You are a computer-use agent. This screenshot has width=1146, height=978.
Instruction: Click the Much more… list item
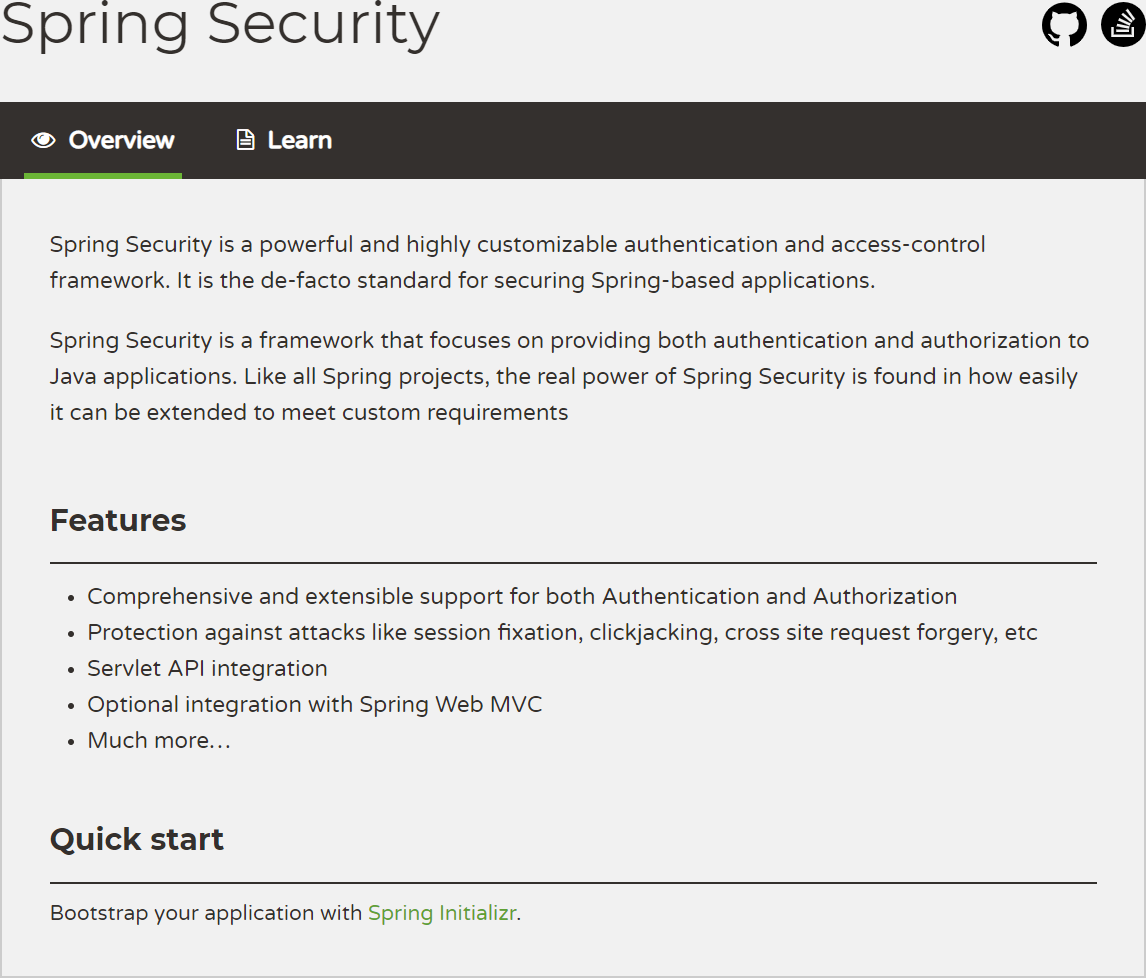point(159,741)
